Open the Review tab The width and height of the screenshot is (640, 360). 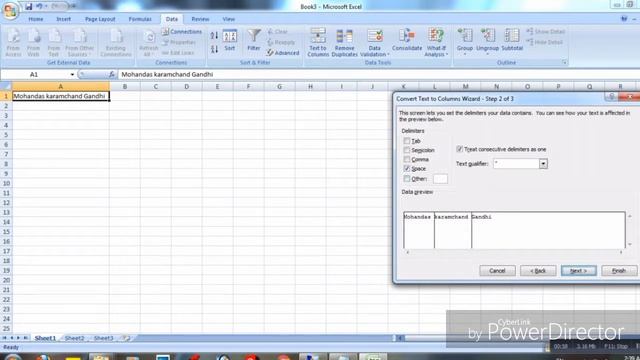(x=200, y=19)
